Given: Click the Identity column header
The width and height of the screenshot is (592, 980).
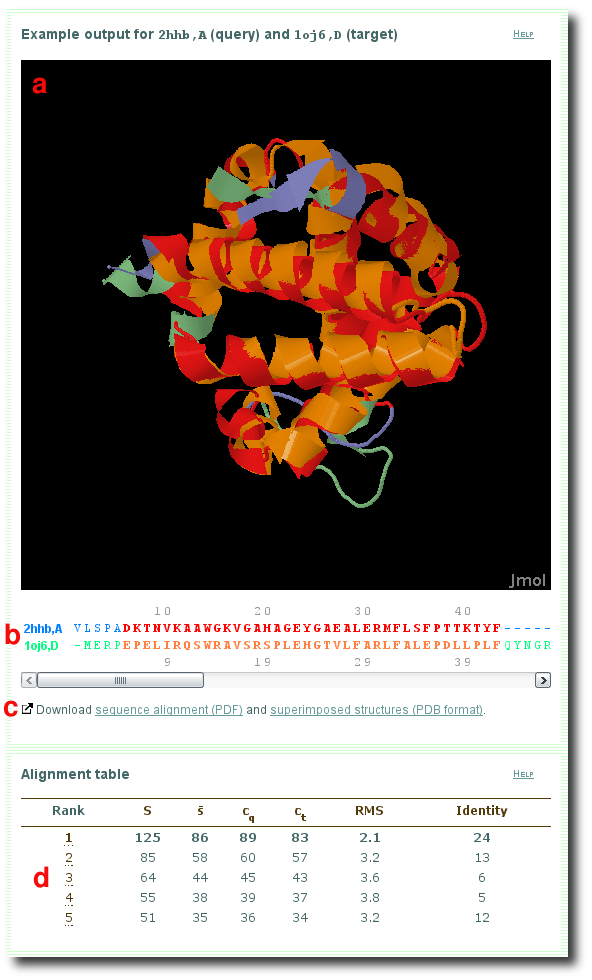Looking at the screenshot, I should click(x=481, y=811).
